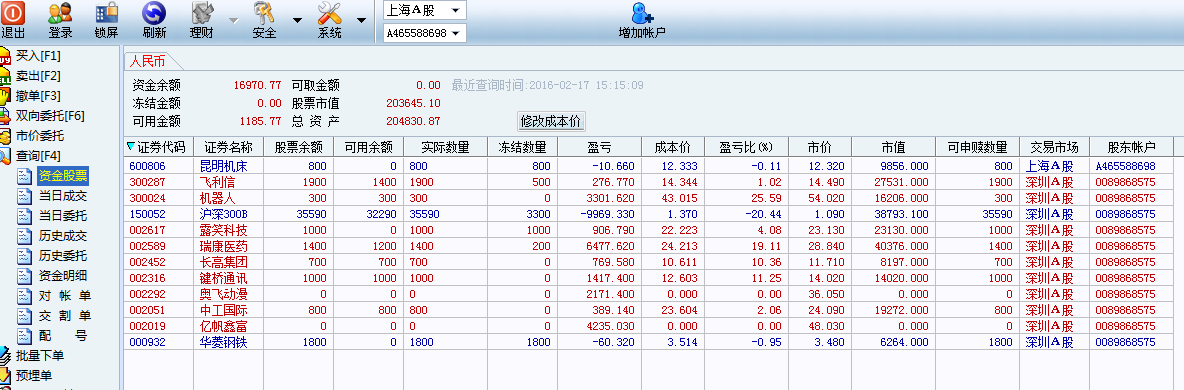Click loss value -9969.330

click(610, 214)
